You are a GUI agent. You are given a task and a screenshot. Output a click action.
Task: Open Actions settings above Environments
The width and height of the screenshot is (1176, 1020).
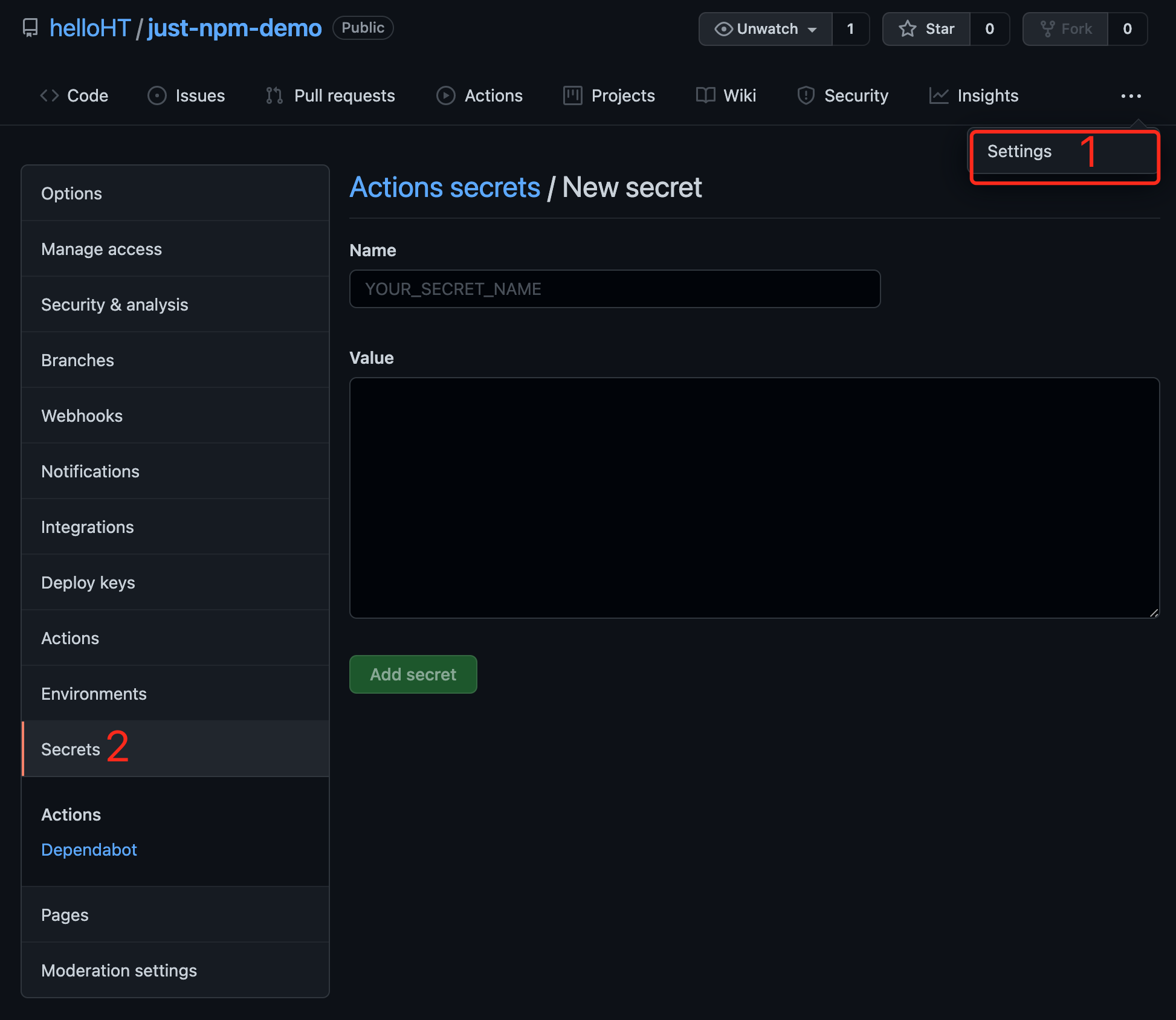pyautogui.click(x=175, y=638)
